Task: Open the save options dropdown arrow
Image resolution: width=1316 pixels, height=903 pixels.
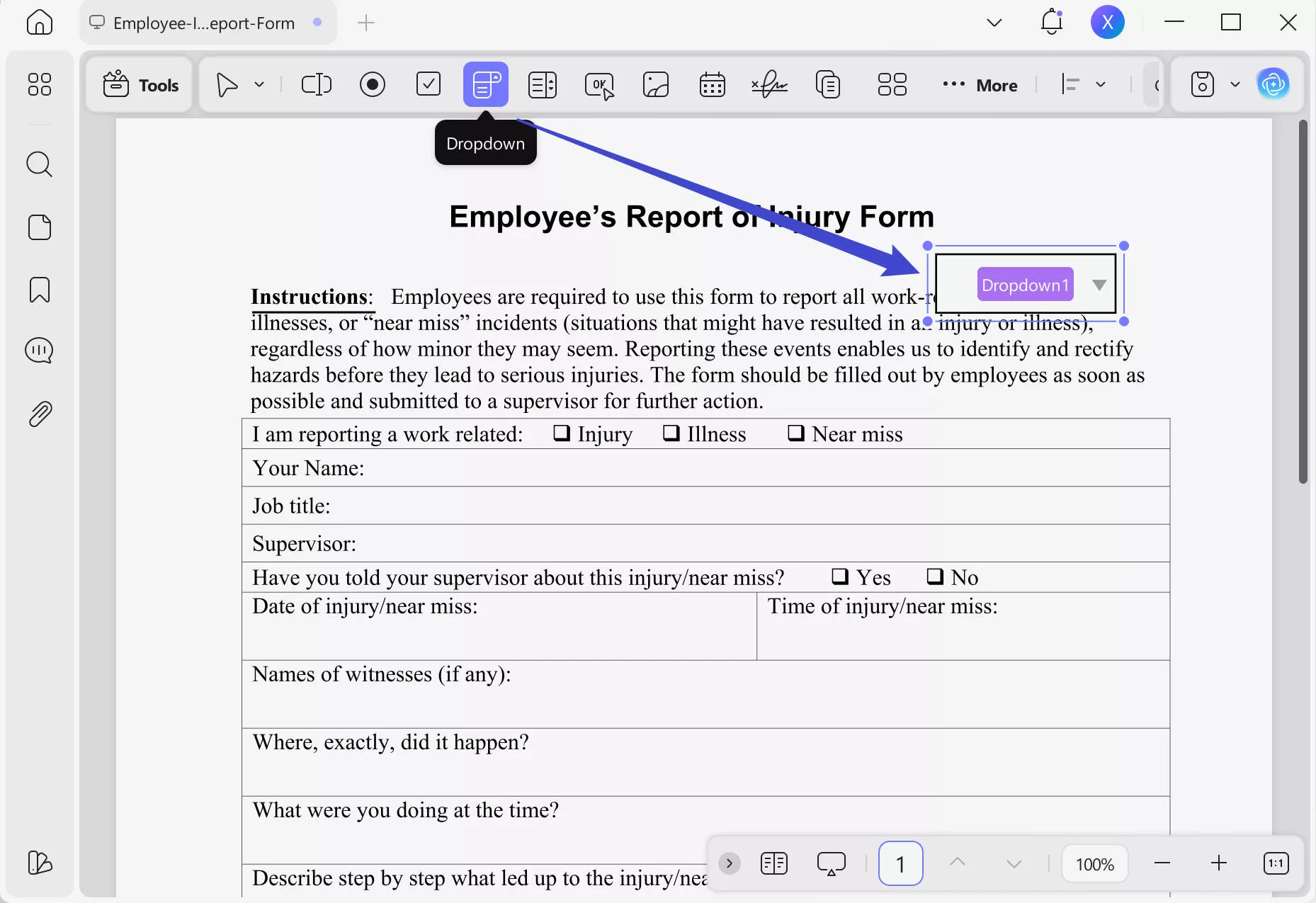Action: [x=1235, y=84]
